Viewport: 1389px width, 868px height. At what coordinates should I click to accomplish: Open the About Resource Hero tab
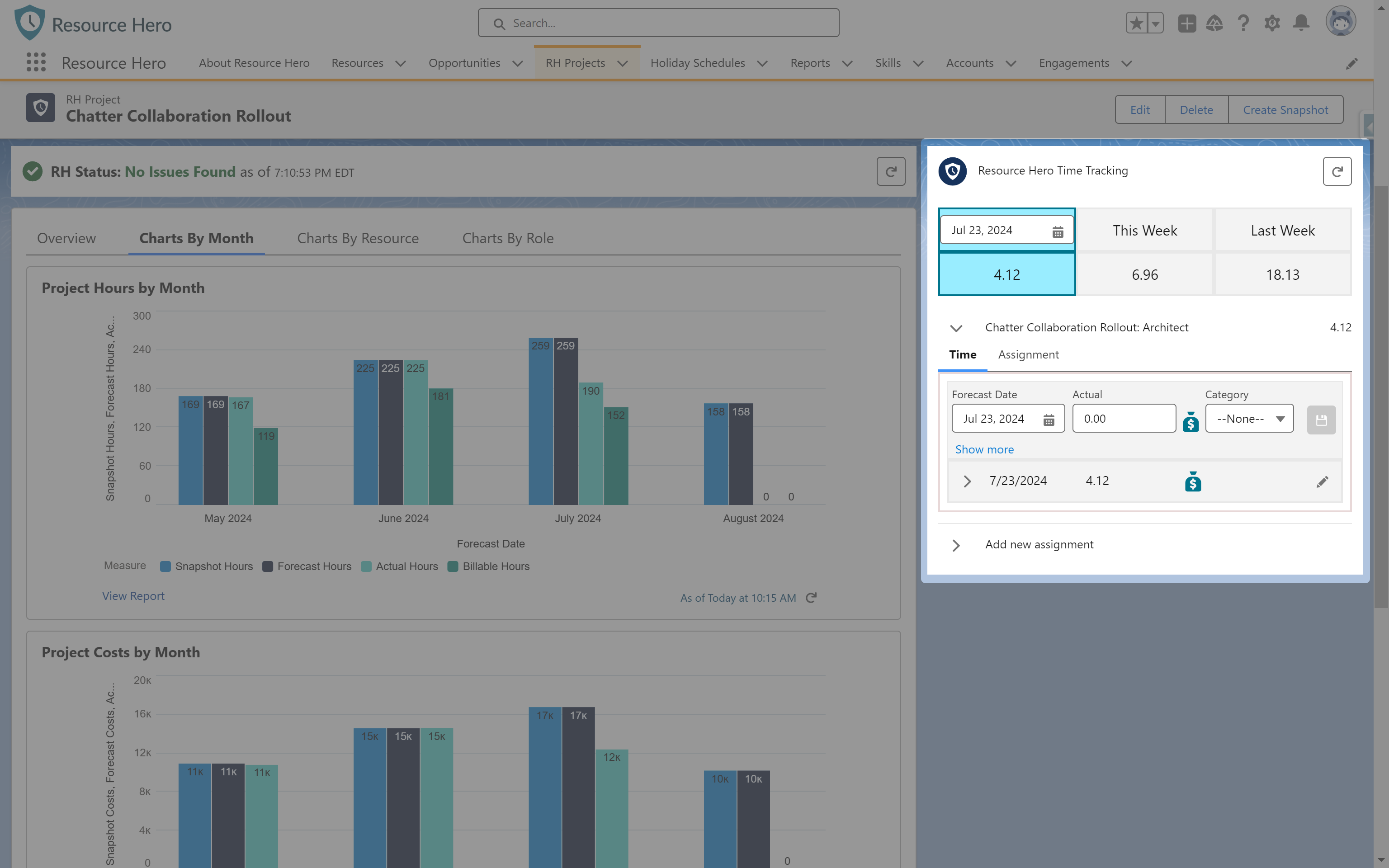(x=254, y=63)
